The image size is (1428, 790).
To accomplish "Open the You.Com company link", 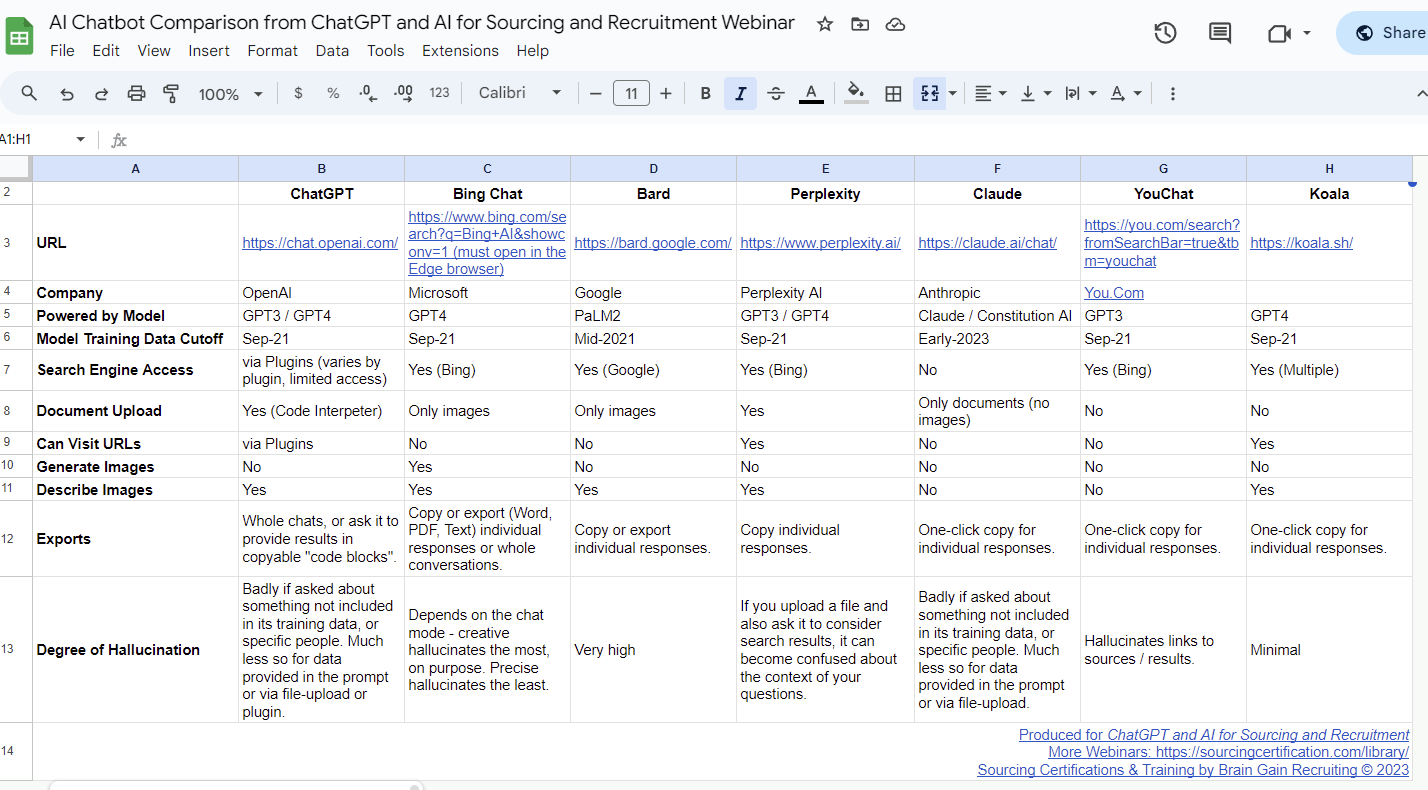I will click(x=1114, y=293).
